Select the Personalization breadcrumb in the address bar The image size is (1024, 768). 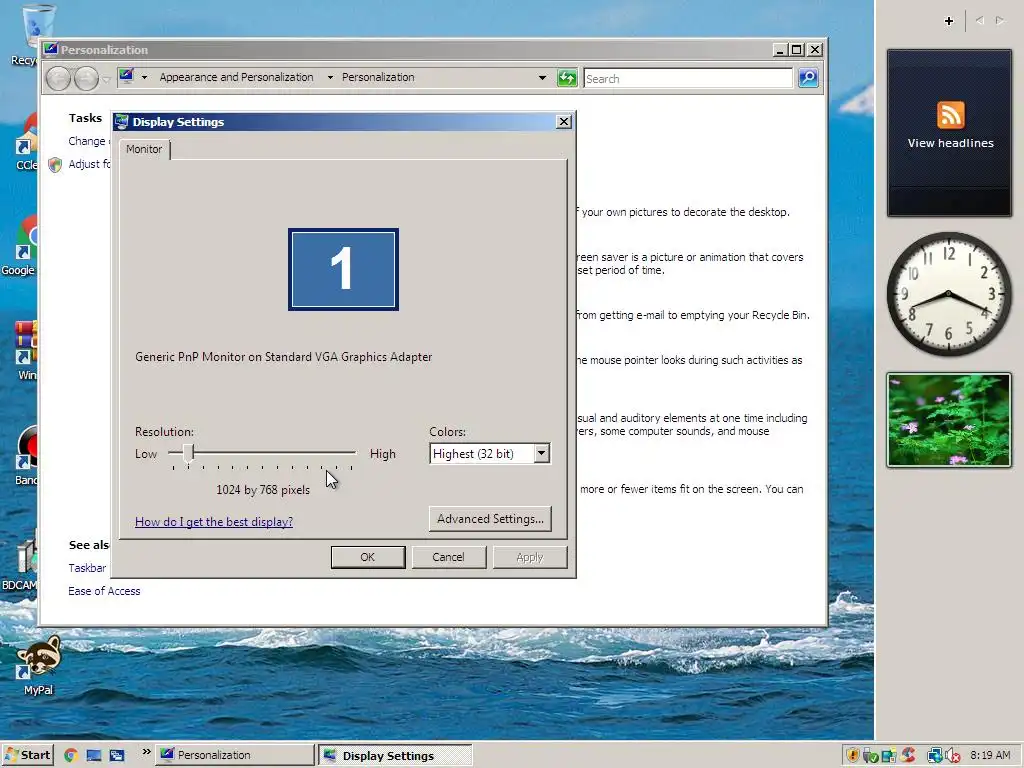coord(378,77)
